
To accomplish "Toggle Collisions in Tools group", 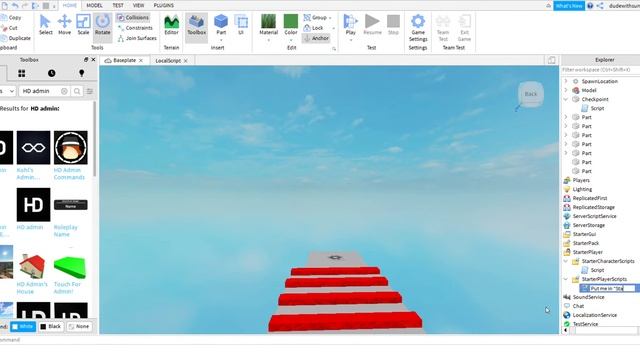I will (133, 18).
